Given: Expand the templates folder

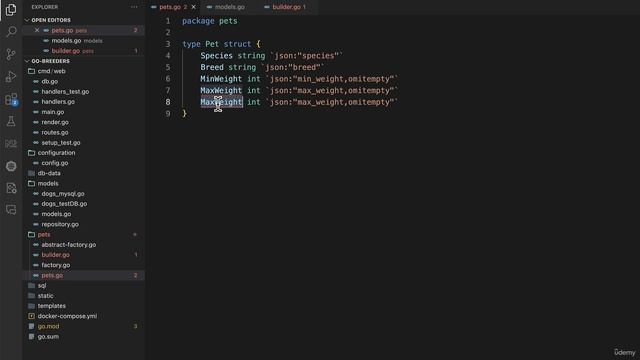Looking at the screenshot, I should [x=51, y=306].
